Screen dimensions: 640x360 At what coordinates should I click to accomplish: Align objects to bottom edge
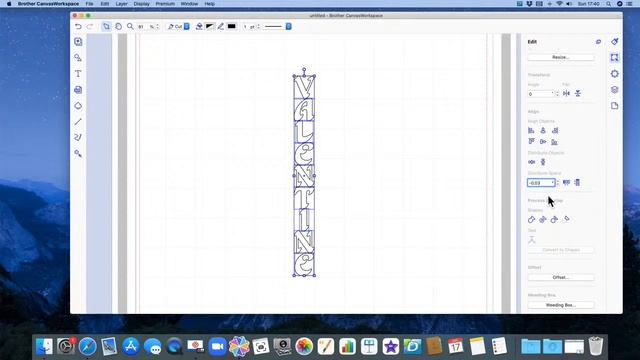point(555,142)
